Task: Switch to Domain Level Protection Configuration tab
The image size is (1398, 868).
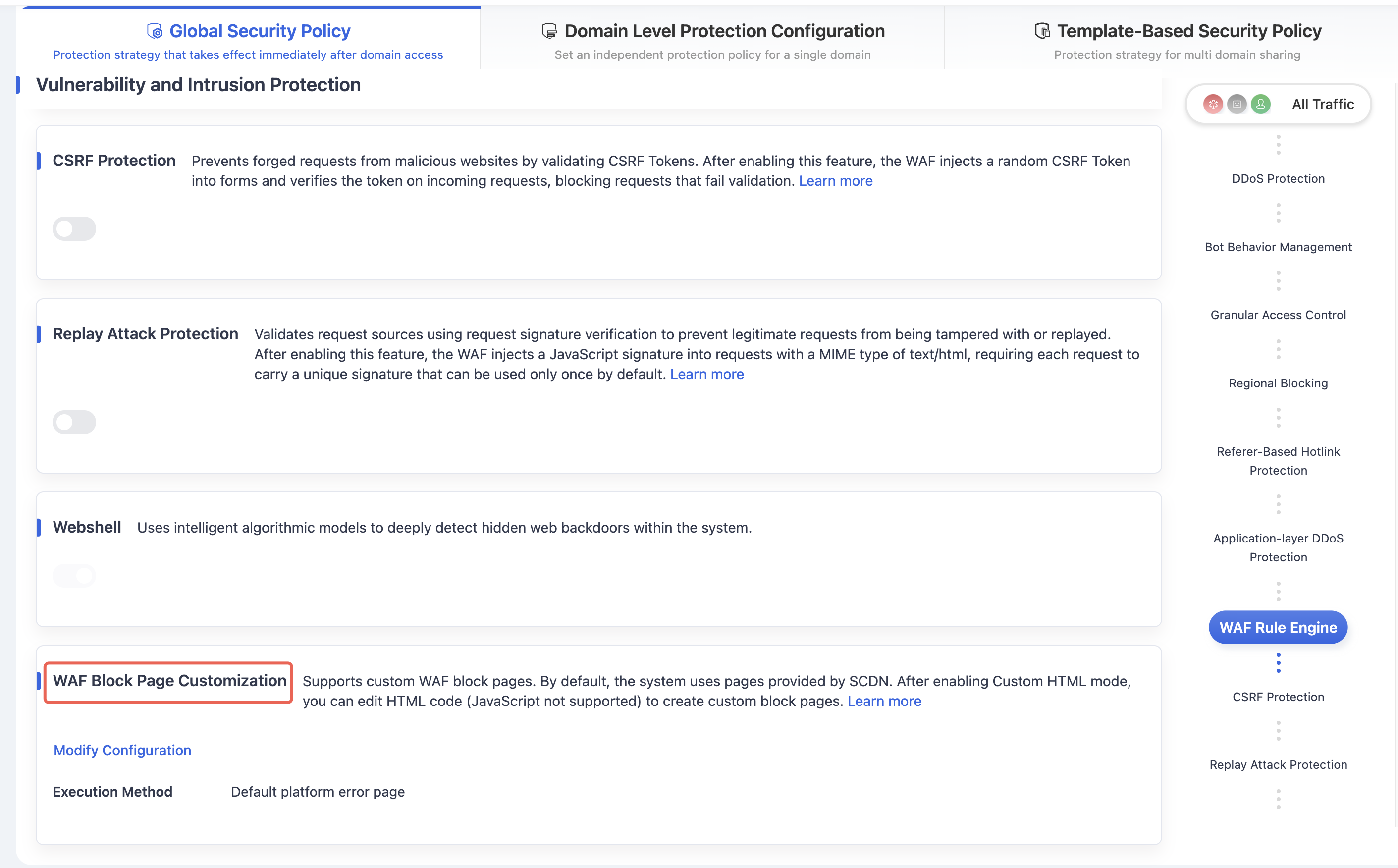Action: click(x=712, y=39)
